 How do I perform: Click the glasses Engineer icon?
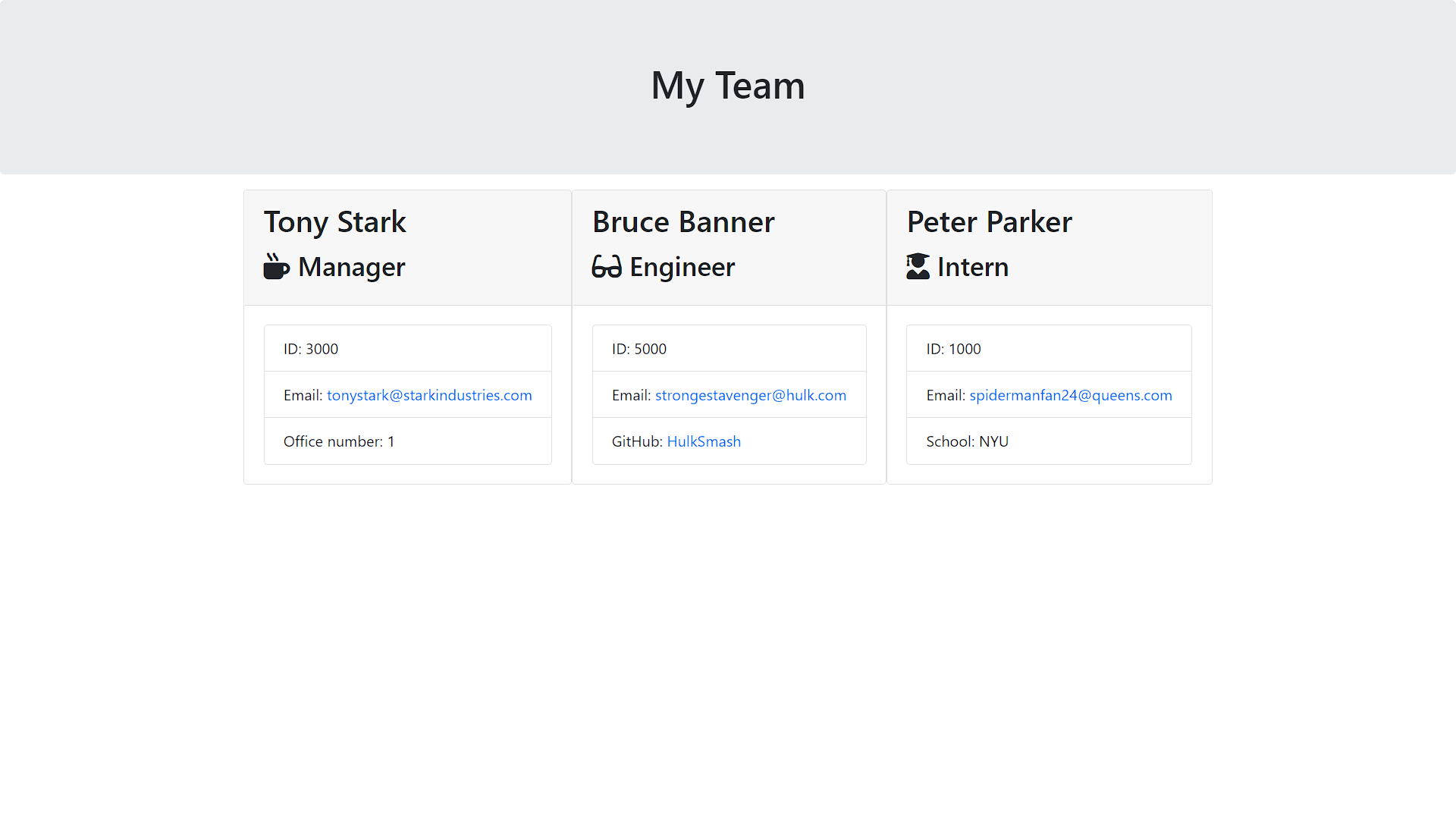click(607, 267)
